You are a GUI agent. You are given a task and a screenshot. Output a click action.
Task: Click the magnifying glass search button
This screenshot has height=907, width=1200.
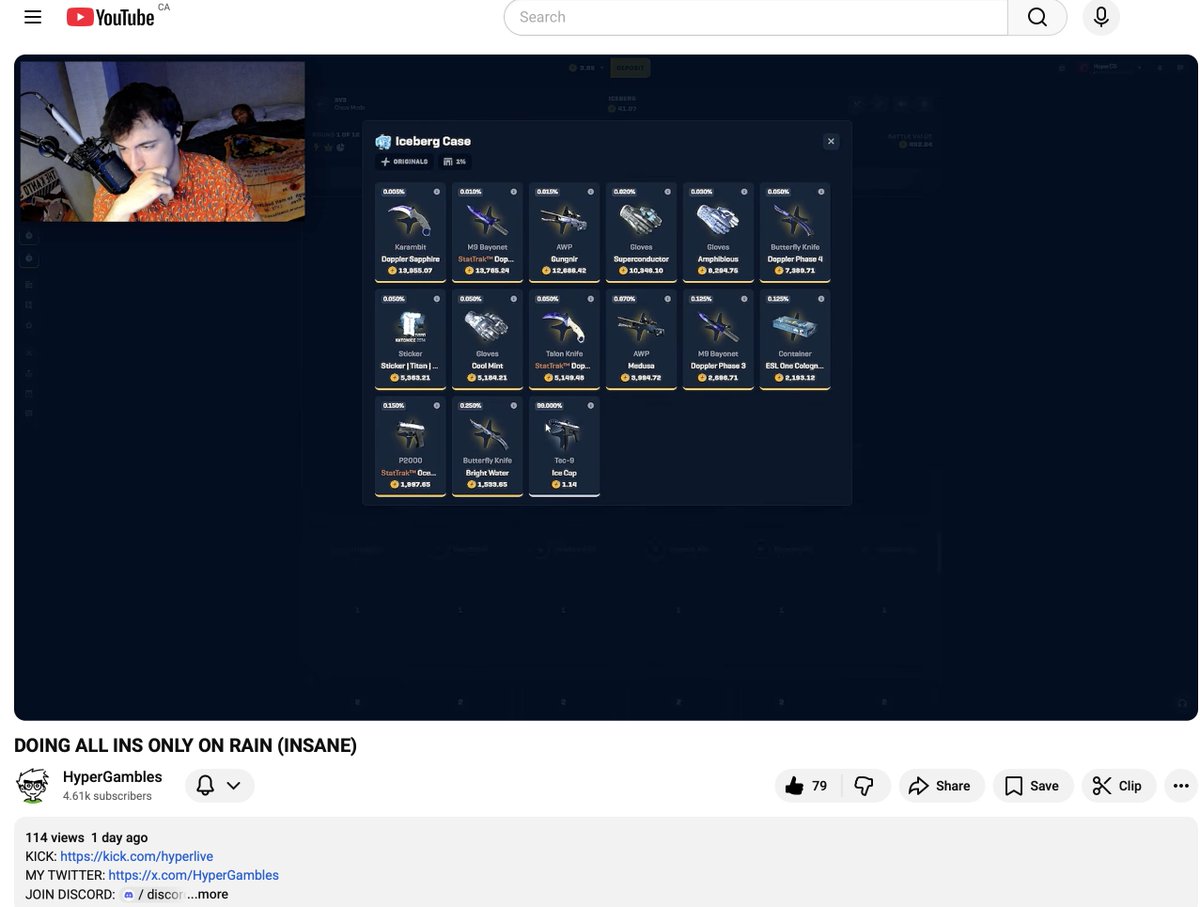[x=1037, y=17]
